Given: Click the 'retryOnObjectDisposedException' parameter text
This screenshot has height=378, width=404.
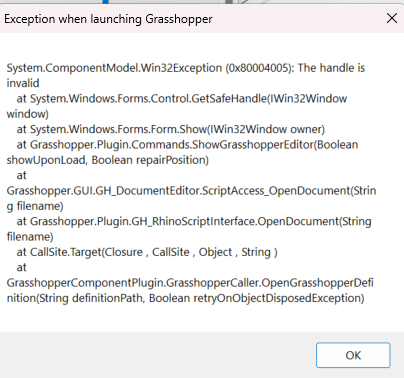Looking at the screenshot, I should [x=279, y=298].
